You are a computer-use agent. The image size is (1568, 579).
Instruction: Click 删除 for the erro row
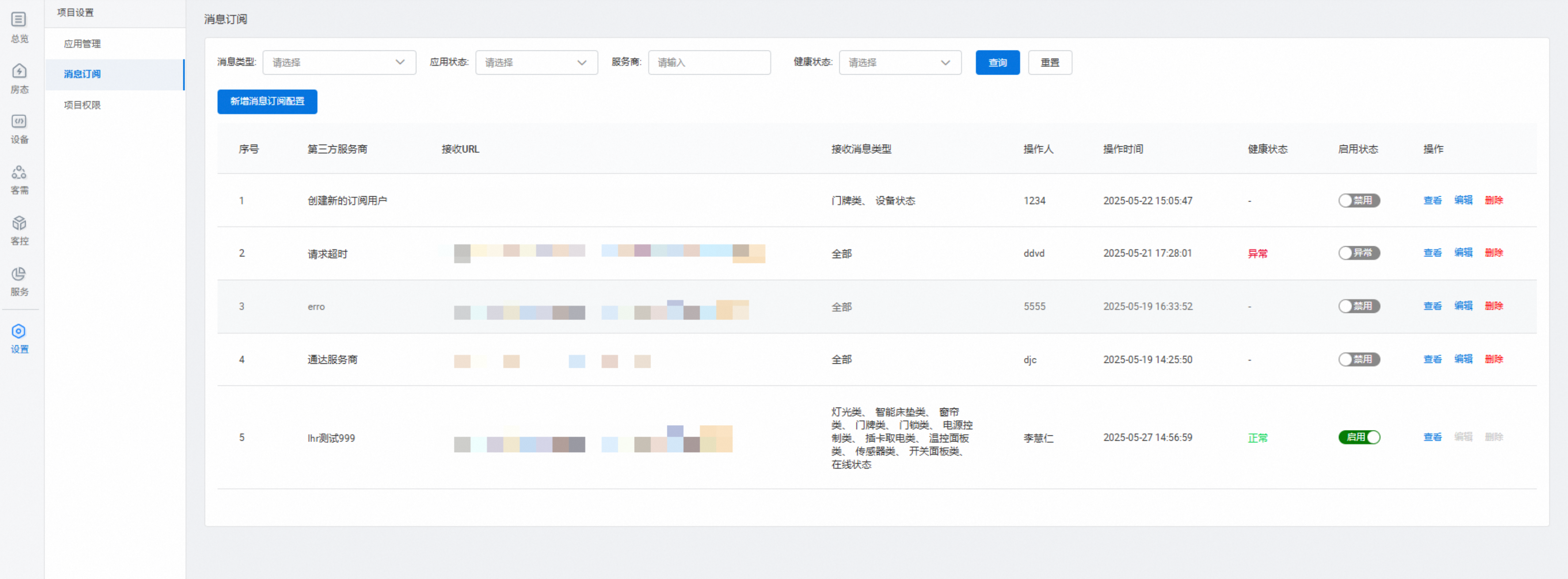(1494, 306)
